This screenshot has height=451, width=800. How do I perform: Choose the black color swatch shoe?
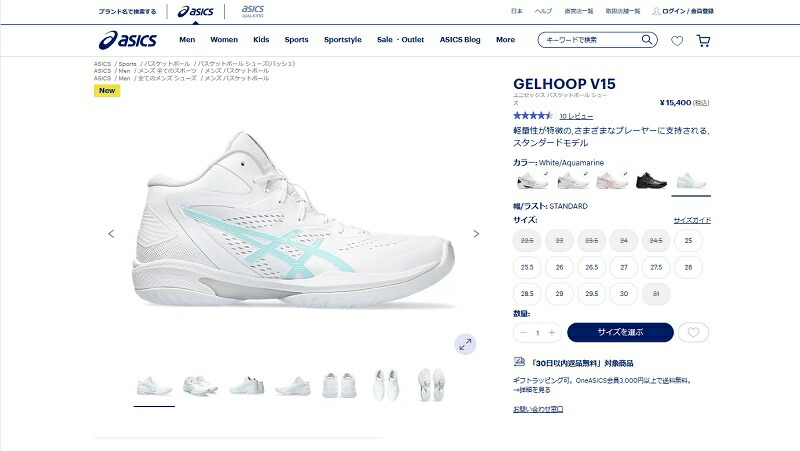pyautogui.click(x=651, y=181)
